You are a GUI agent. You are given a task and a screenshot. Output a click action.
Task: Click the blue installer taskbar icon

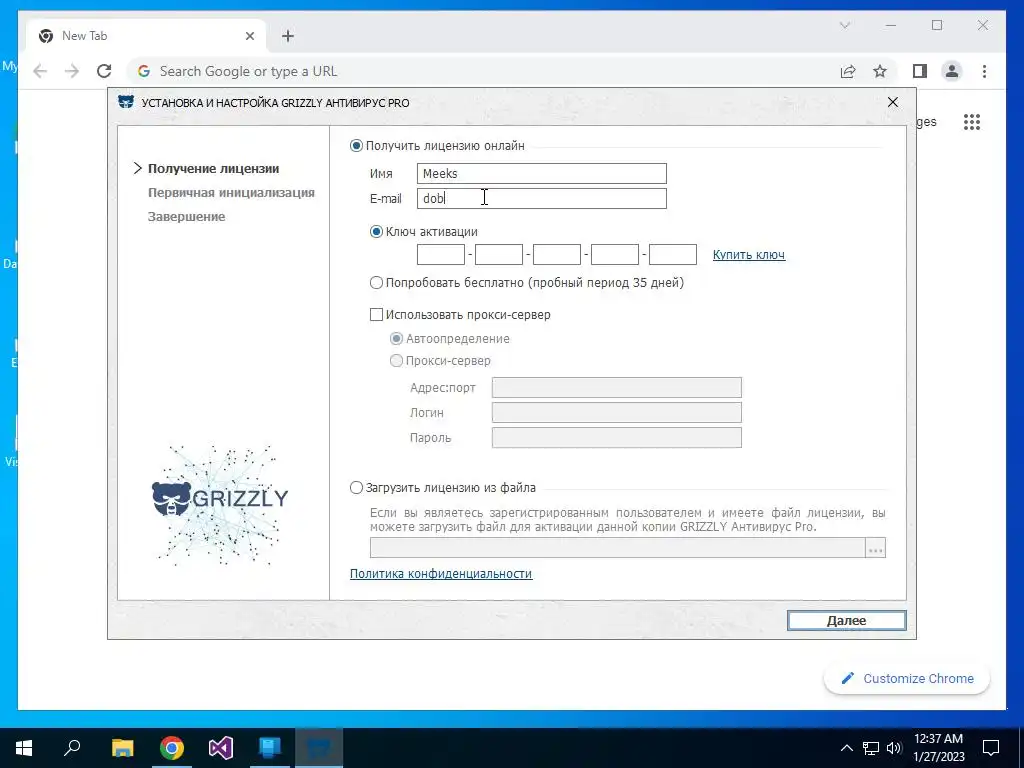pos(270,748)
